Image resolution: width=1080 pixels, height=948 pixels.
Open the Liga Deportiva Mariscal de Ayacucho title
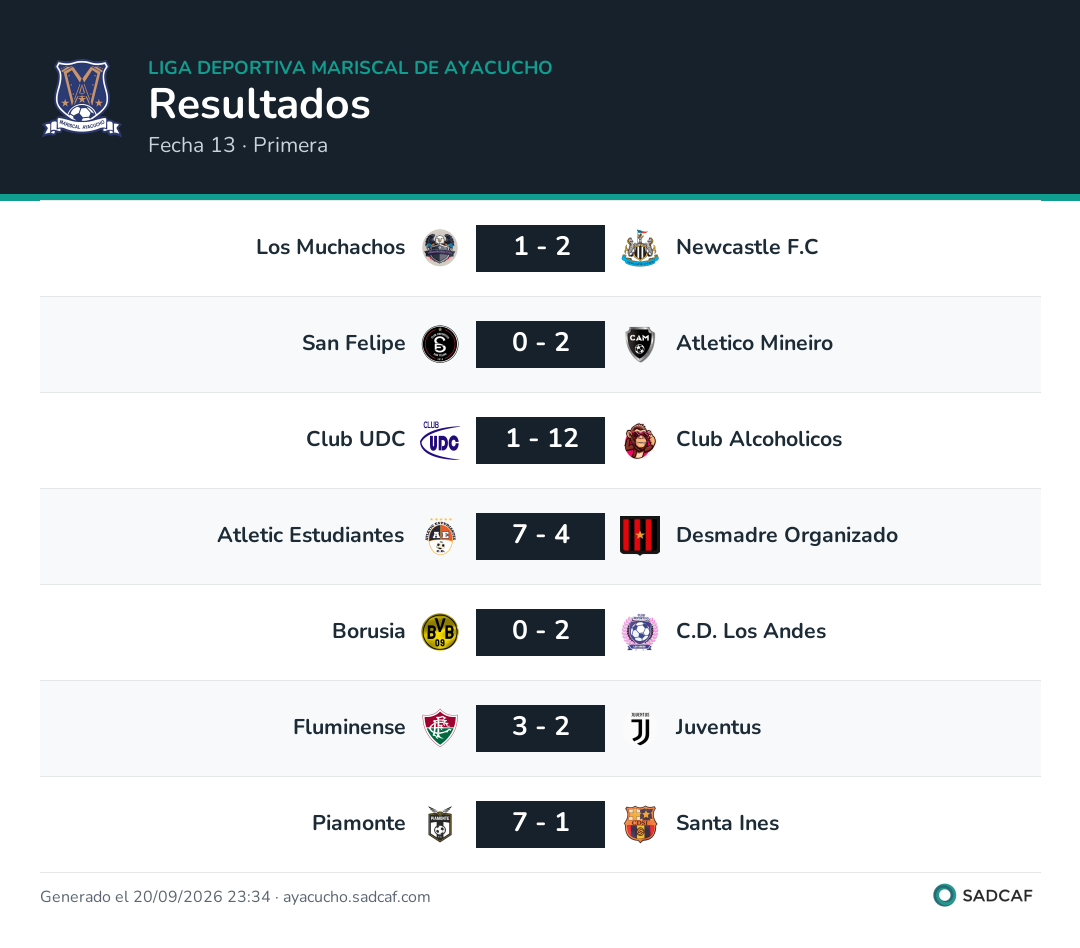pyautogui.click(x=350, y=68)
